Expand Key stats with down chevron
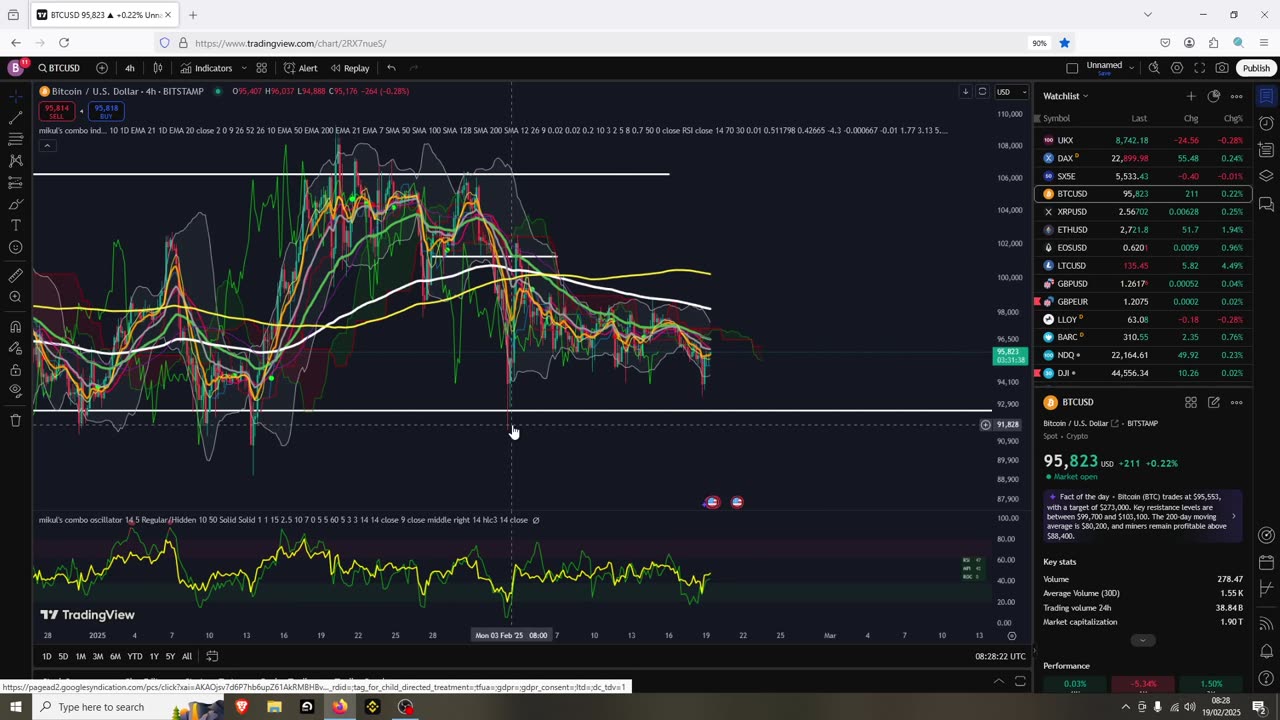This screenshot has height=720, width=1280. pyautogui.click(x=1143, y=640)
